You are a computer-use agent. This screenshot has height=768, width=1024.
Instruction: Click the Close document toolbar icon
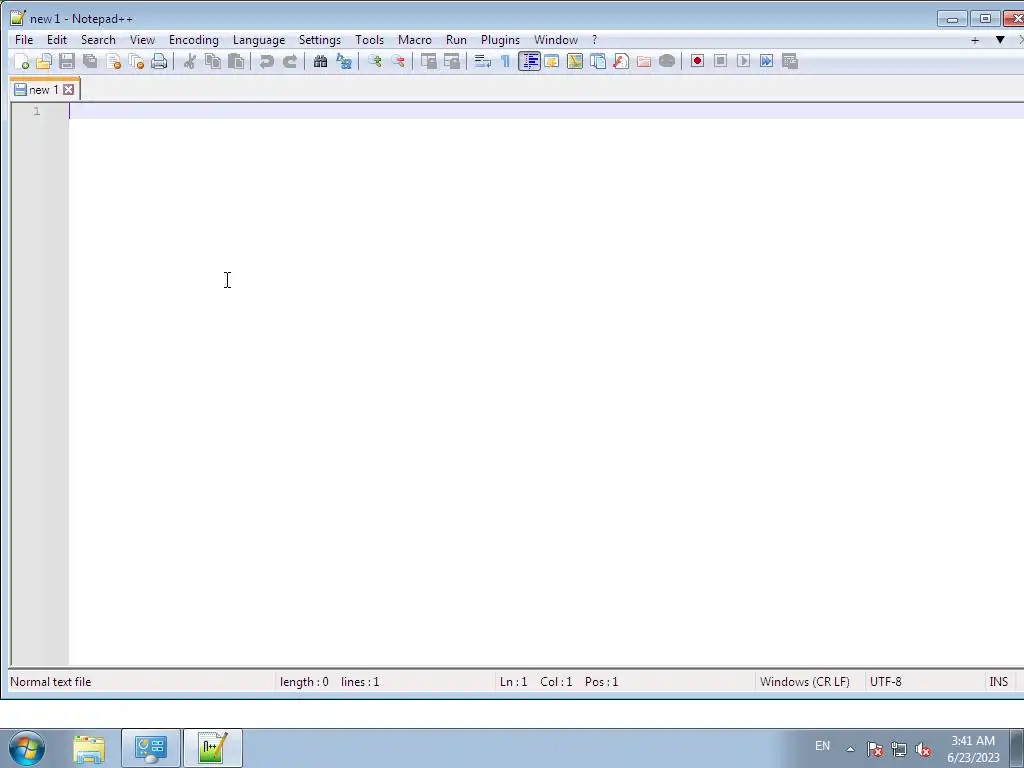pyautogui.click(x=114, y=61)
